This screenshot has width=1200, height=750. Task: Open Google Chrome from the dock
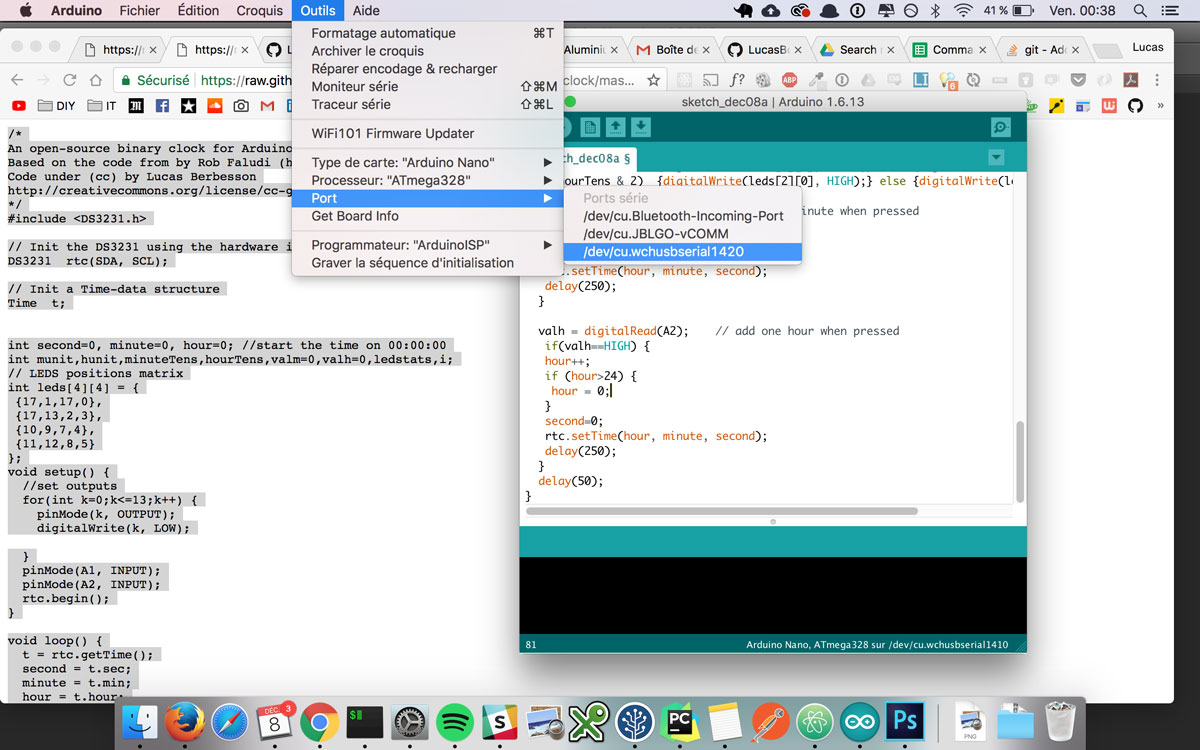click(x=319, y=721)
